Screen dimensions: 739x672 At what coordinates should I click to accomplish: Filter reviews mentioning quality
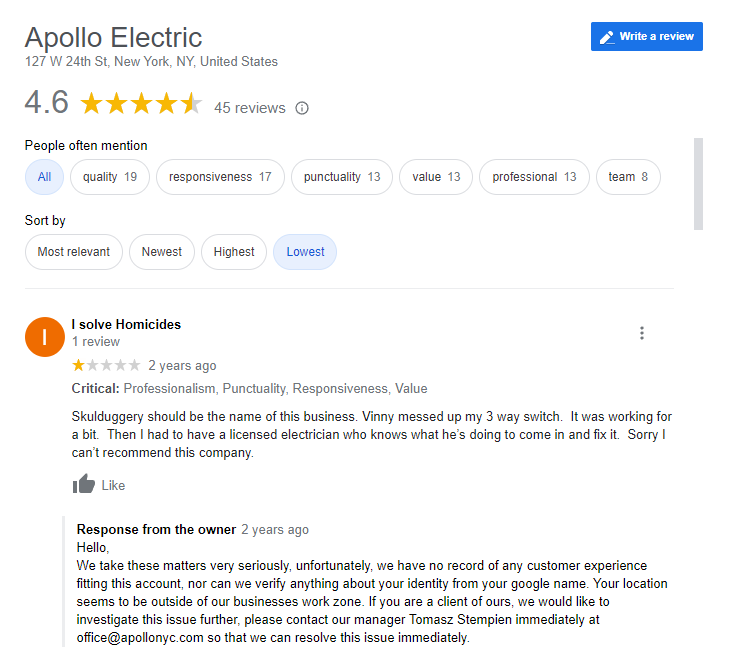110,177
